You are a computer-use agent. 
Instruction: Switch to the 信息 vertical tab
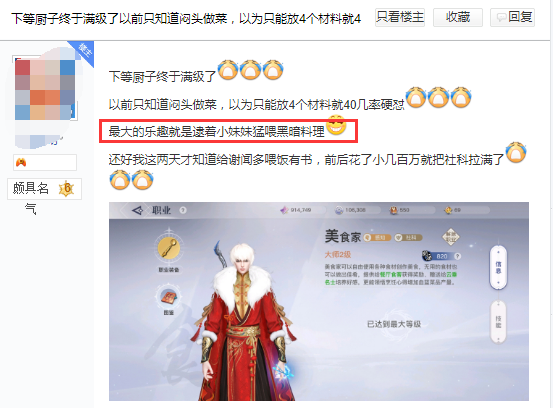pos(498,267)
